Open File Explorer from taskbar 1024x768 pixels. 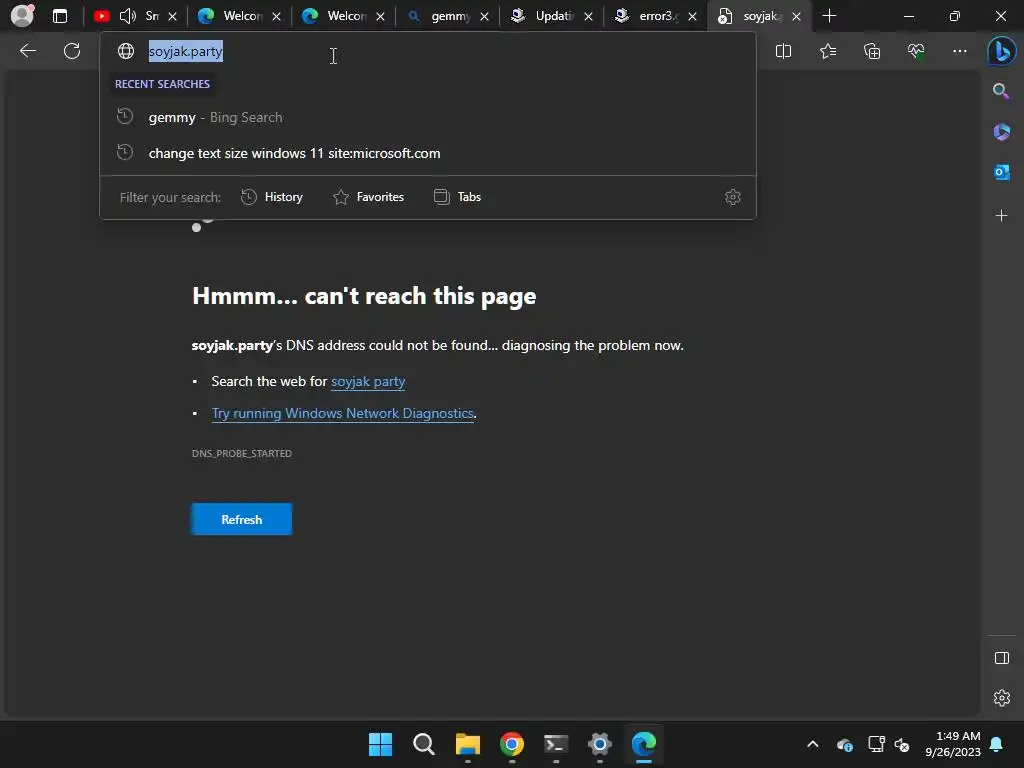pyautogui.click(x=468, y=744)
